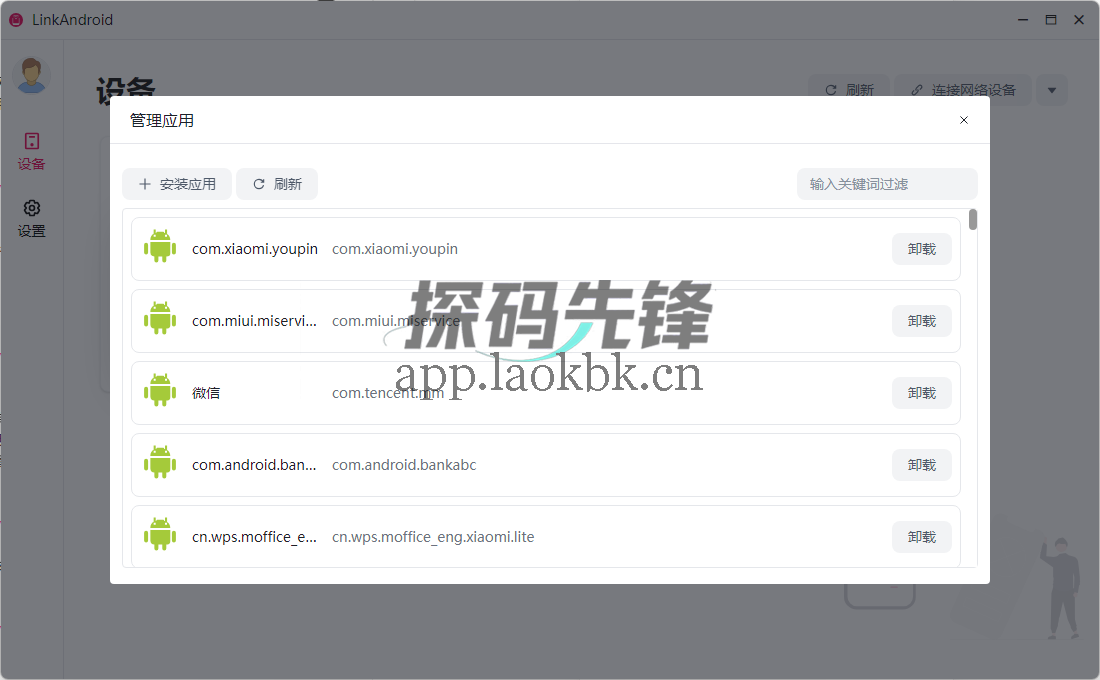Viewport: 1100px width, 680px height.
Task: Click the truncated com.miui.miservi... app name
Action: (x=255, y=321)
